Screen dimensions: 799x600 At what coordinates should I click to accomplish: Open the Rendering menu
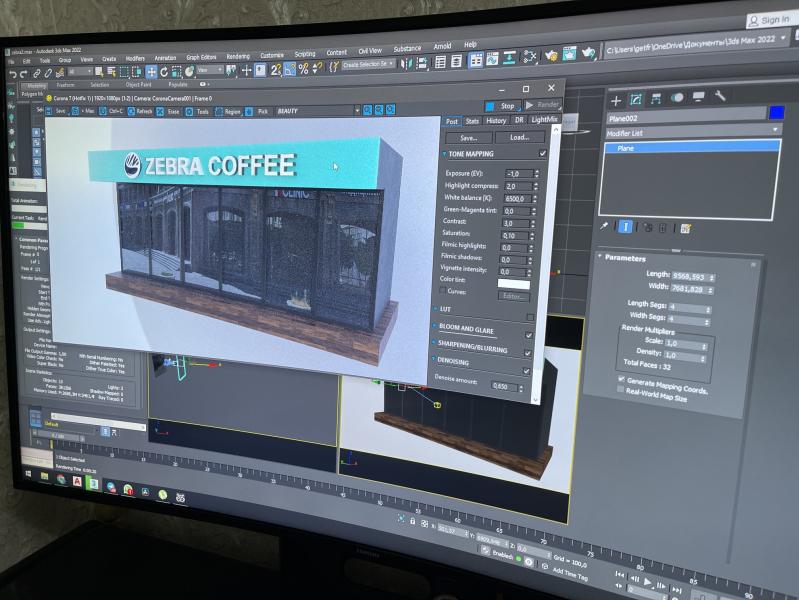tap(238, 57)
